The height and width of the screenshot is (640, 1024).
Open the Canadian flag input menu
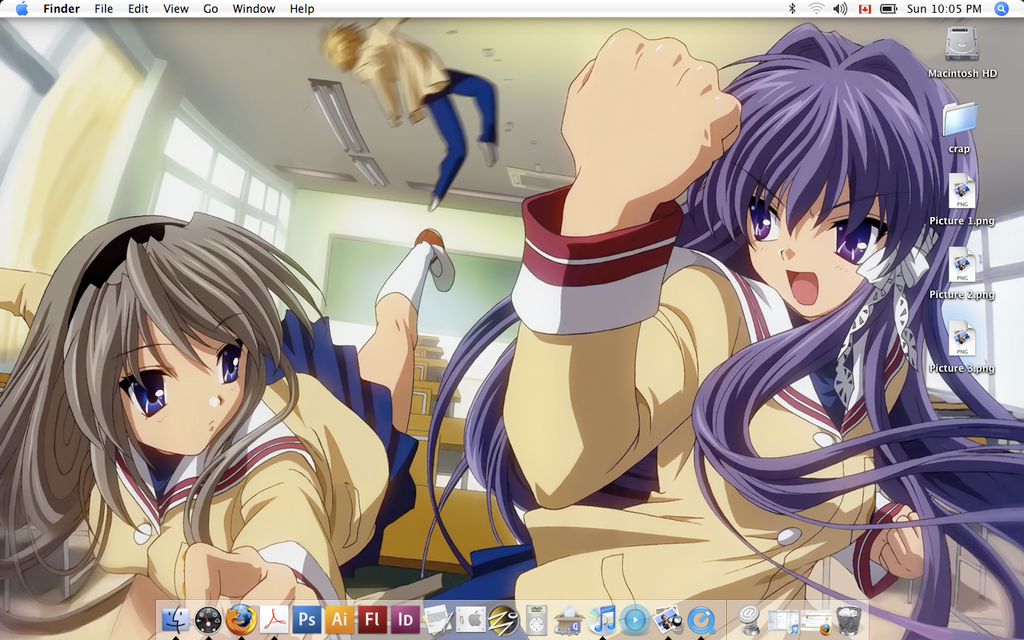point(863,9)
